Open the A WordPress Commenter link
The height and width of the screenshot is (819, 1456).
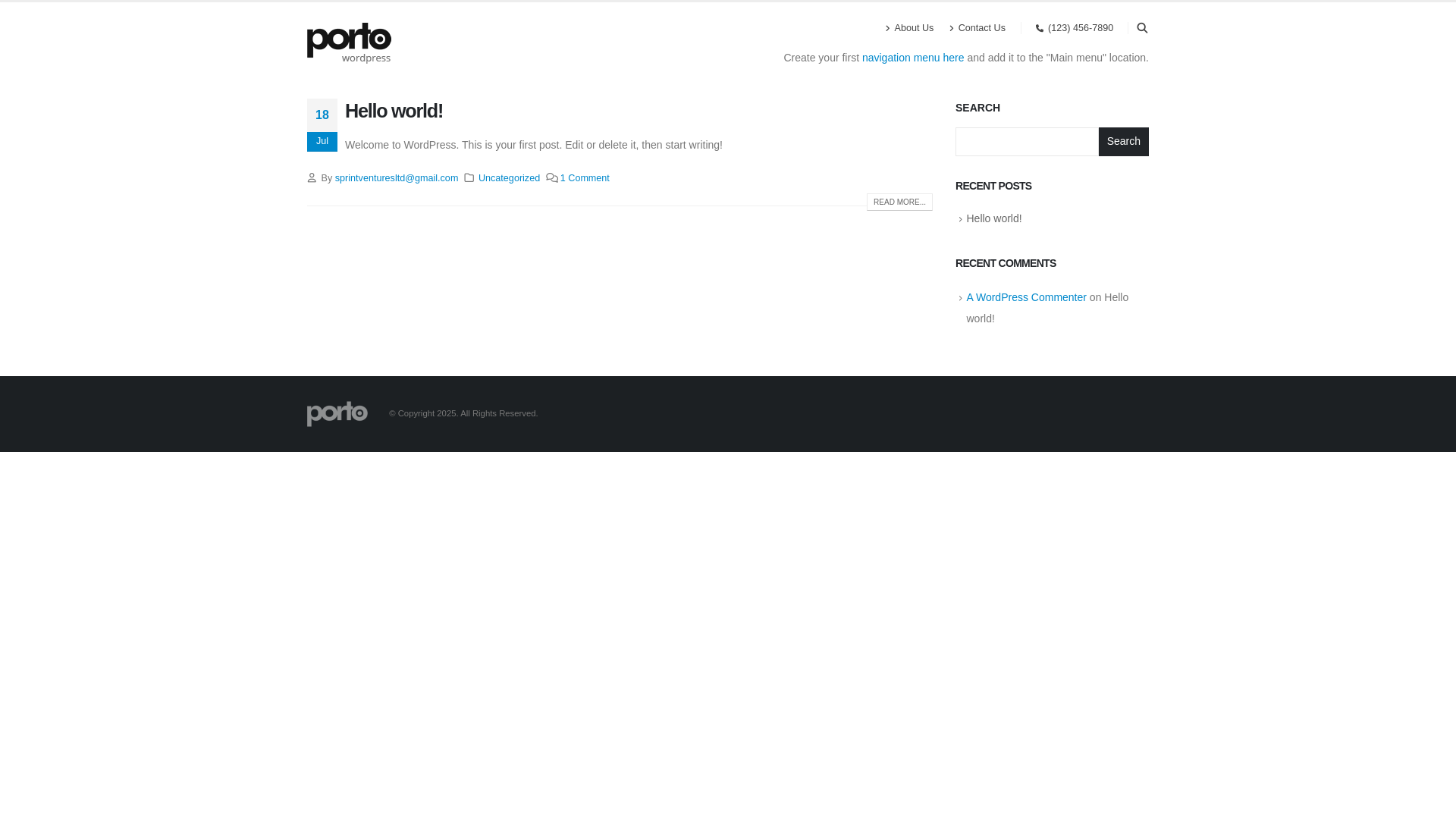click(1026, 297)
